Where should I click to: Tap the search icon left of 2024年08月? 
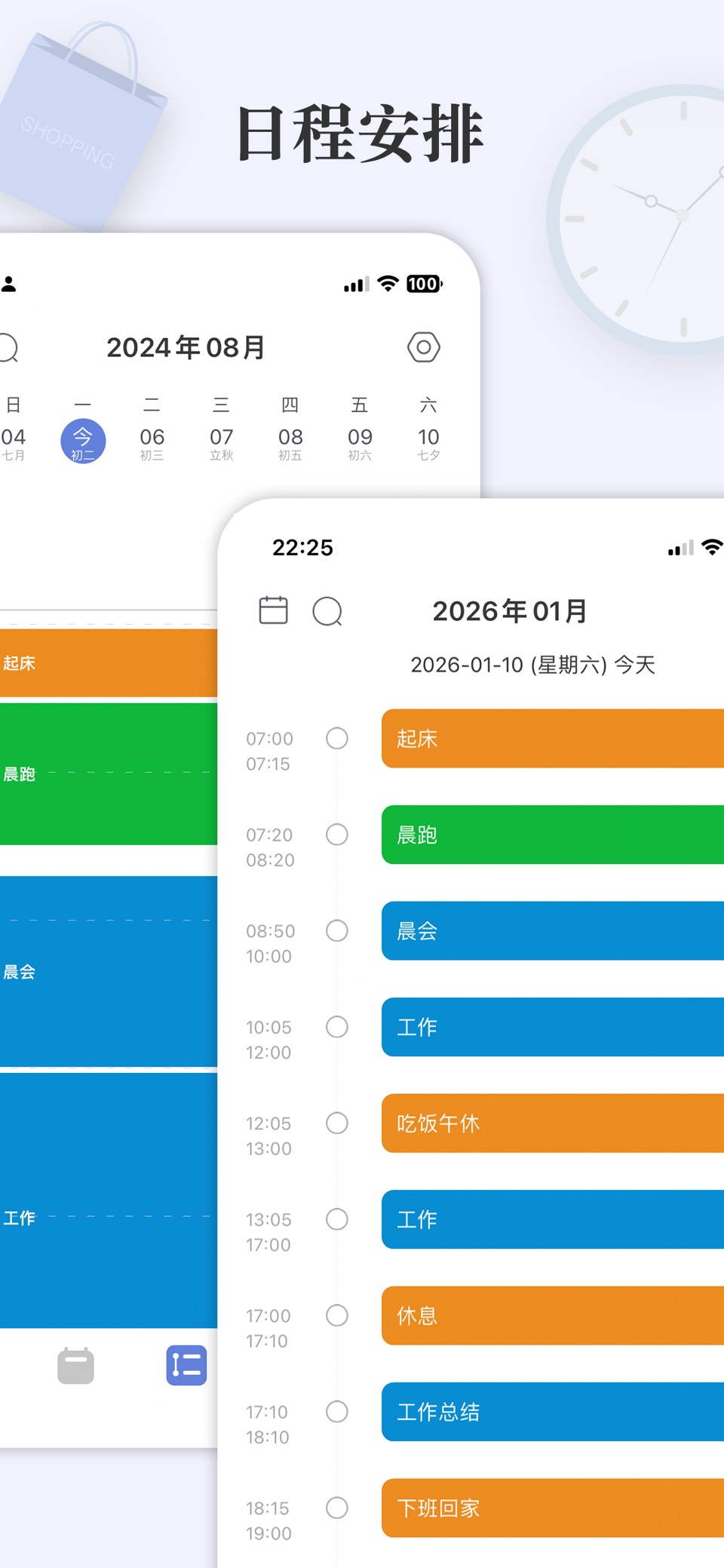pos(8,348)
